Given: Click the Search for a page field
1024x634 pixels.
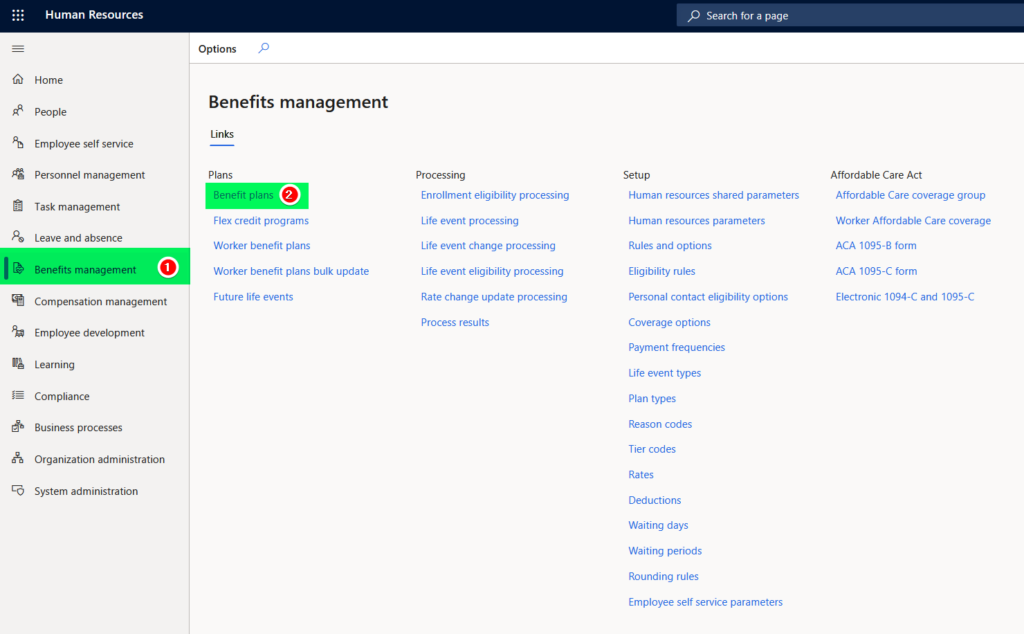Looking at the screenshot, I should pyautogui.click(x=850, y=15).
